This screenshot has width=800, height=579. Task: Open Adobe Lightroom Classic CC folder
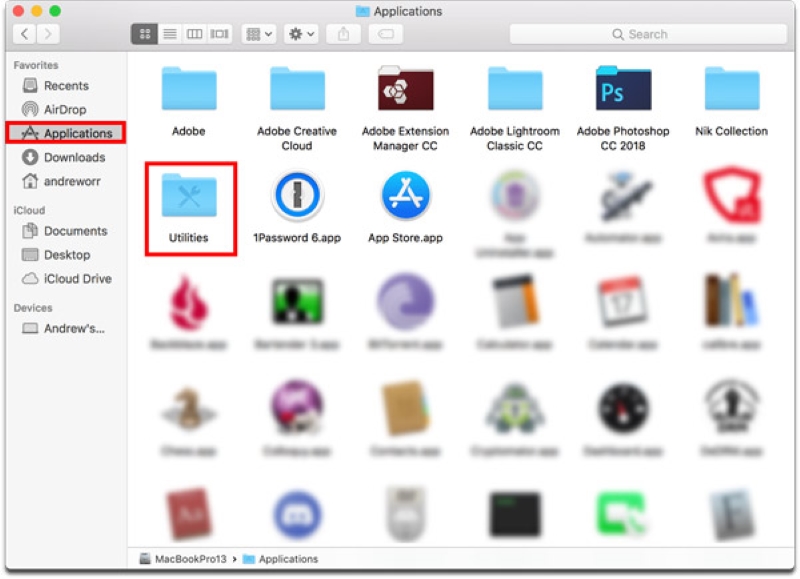point(515,89)
